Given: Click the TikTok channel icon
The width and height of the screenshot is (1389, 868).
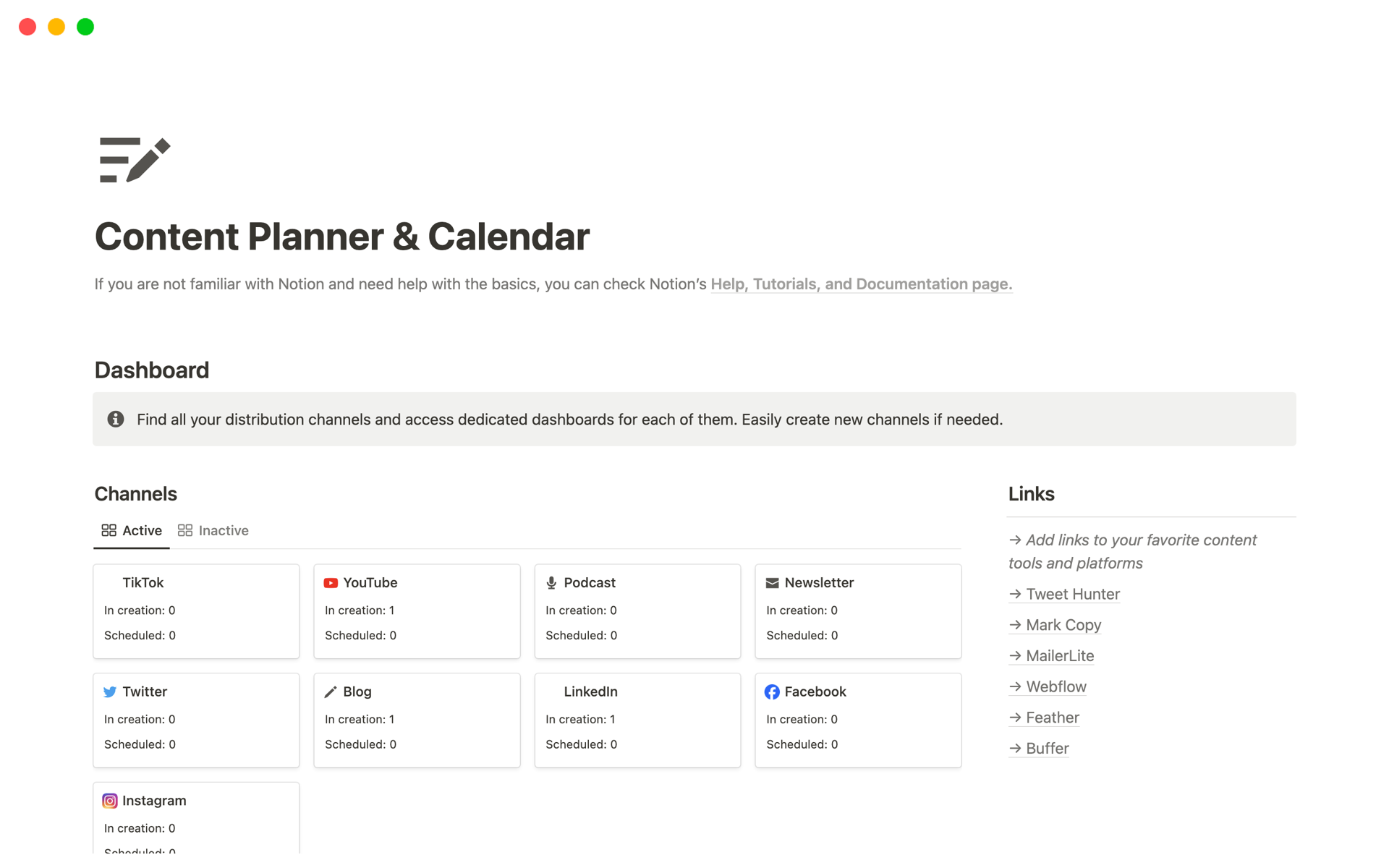Looking at the screenshot, I should (x=110, y=582).
